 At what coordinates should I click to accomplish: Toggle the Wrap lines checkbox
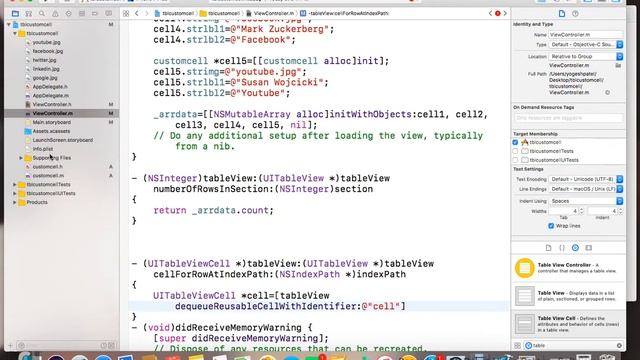(x=551, y=226)
